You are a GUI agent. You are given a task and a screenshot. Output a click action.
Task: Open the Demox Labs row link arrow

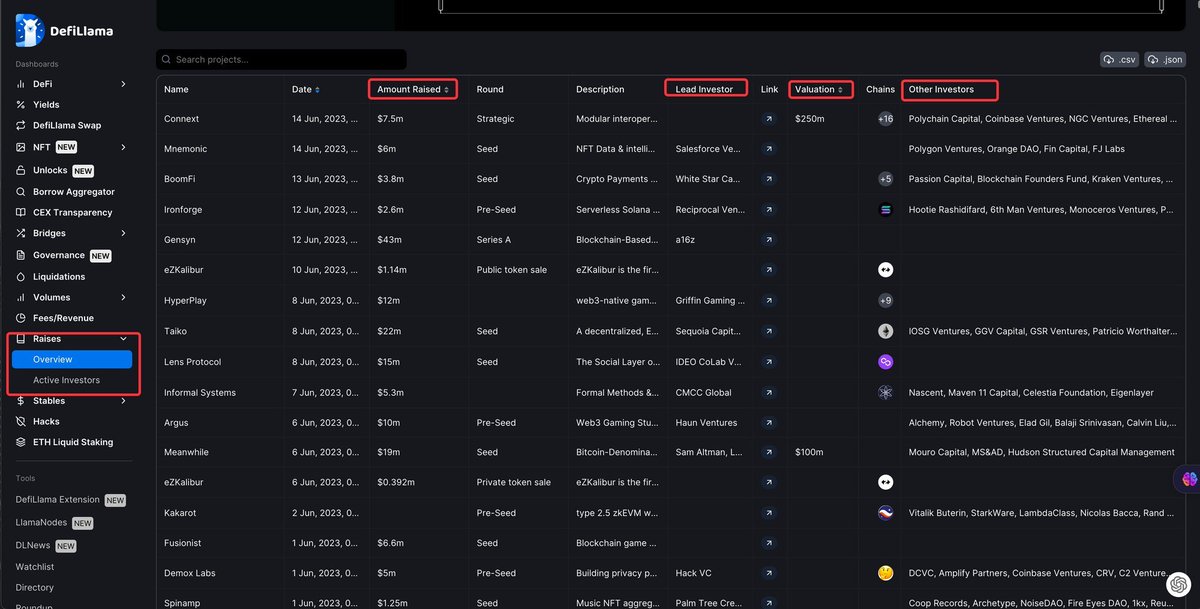(768, 573)
